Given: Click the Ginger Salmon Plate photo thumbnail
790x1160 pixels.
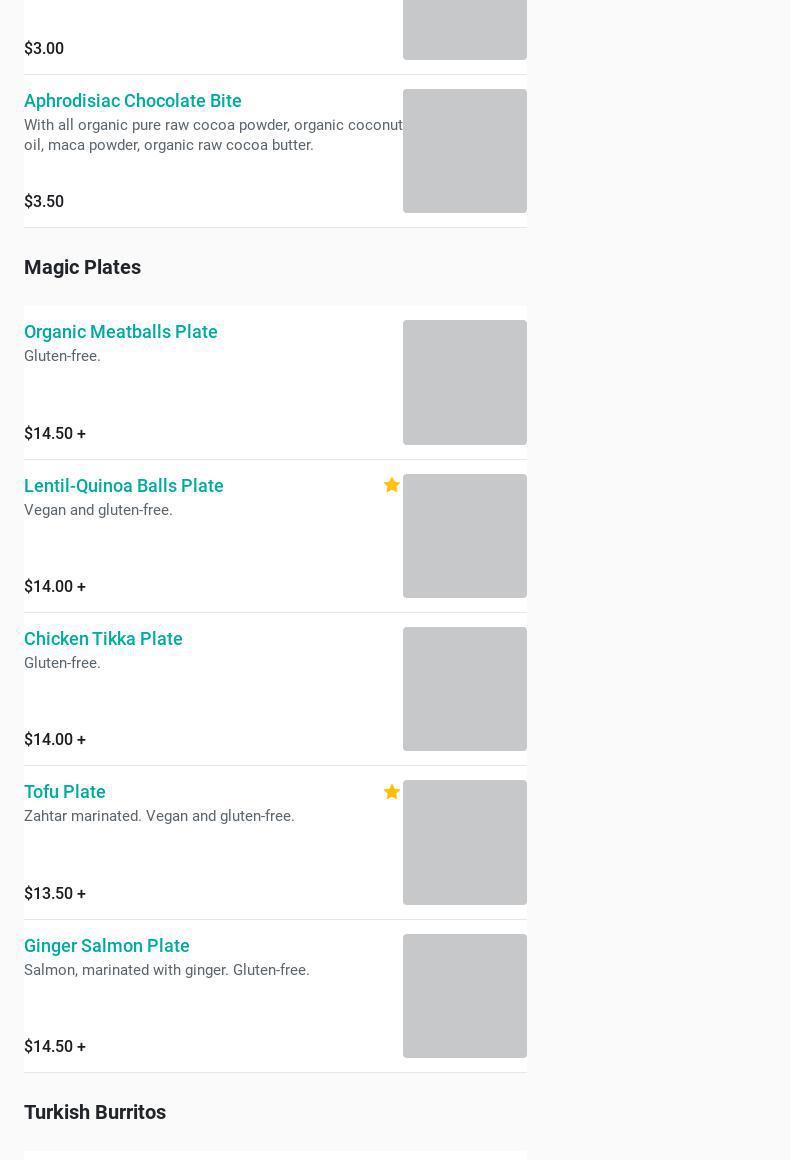Looking at the screenshot, I should coord(465,996).
